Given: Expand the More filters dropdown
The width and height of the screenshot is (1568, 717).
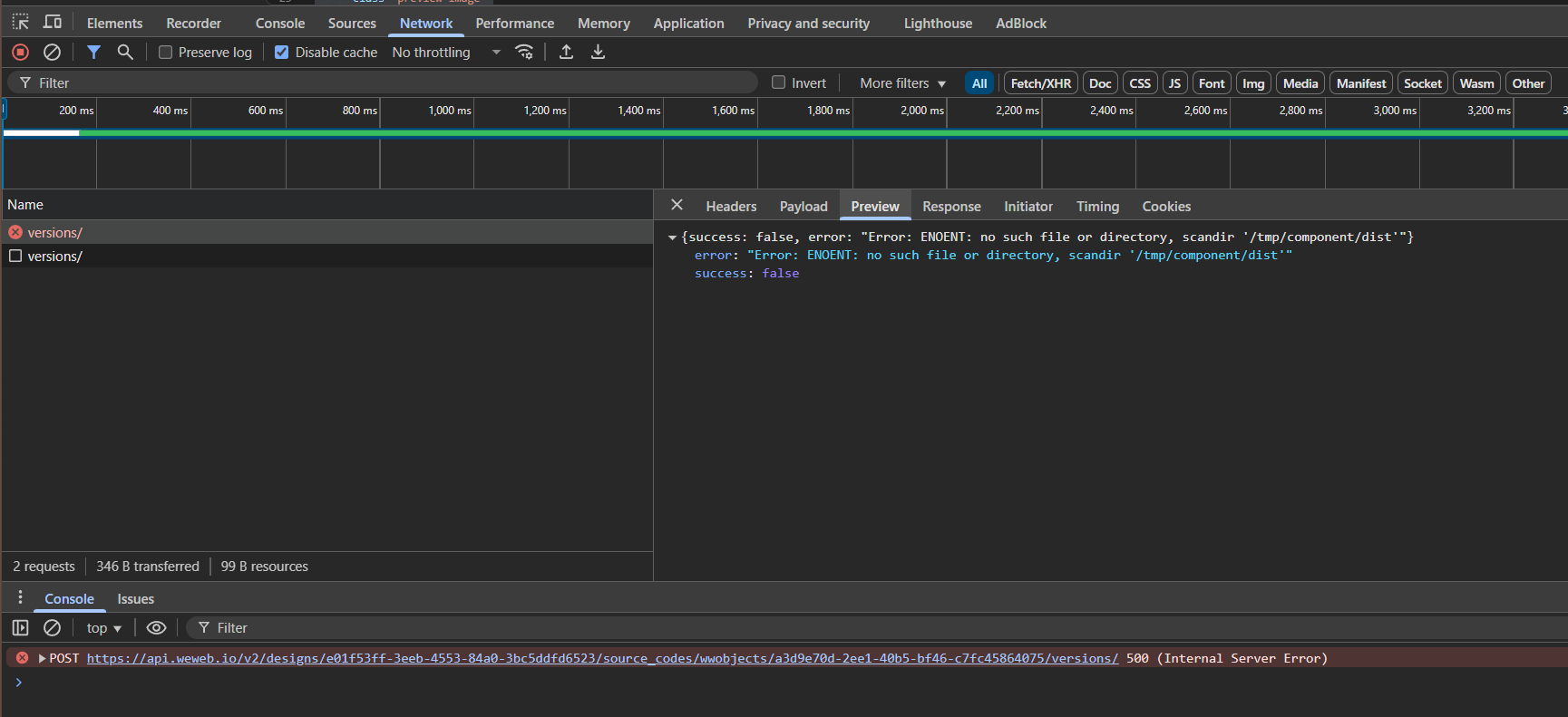Looking at the screenshot, I should [x=902, y=83].
